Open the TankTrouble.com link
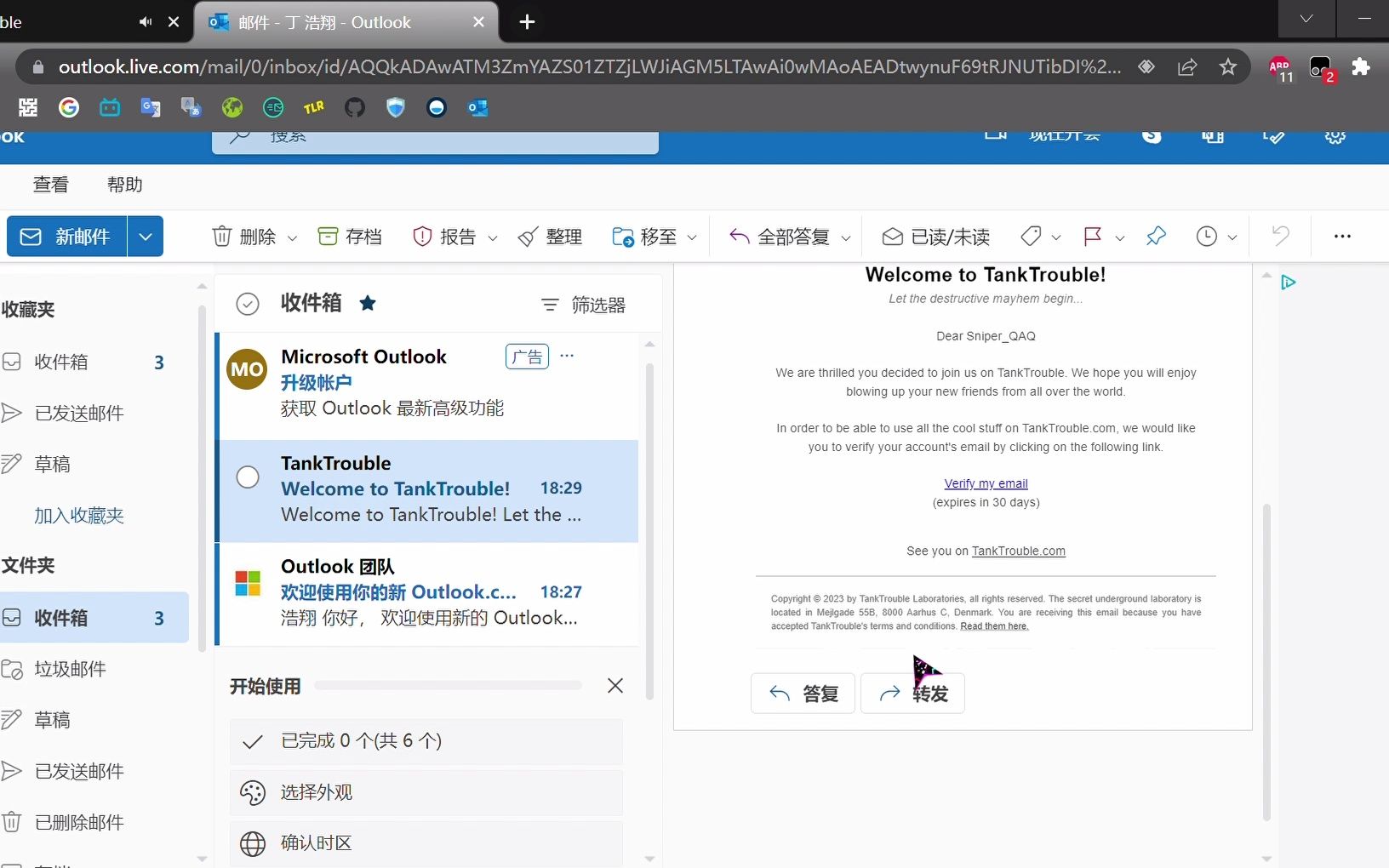Screen dimensions: 1389x868 [1019, 551]
